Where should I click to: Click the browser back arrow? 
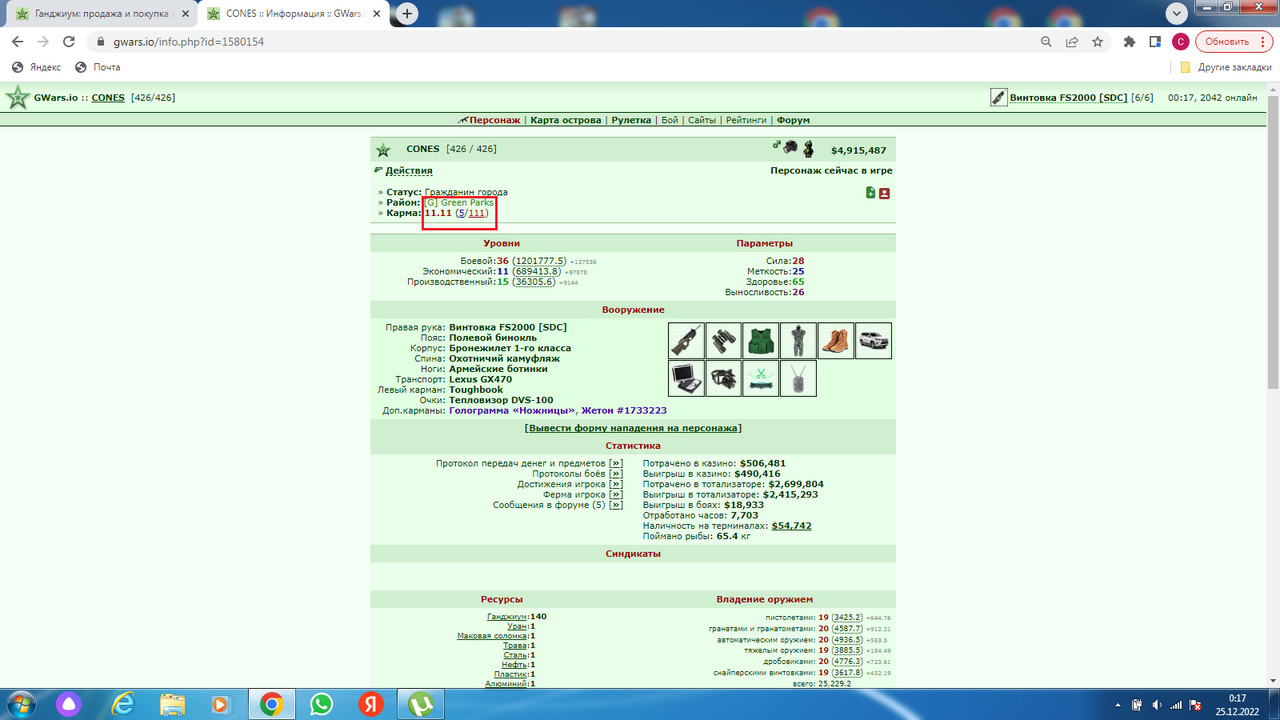coord(17,42)
